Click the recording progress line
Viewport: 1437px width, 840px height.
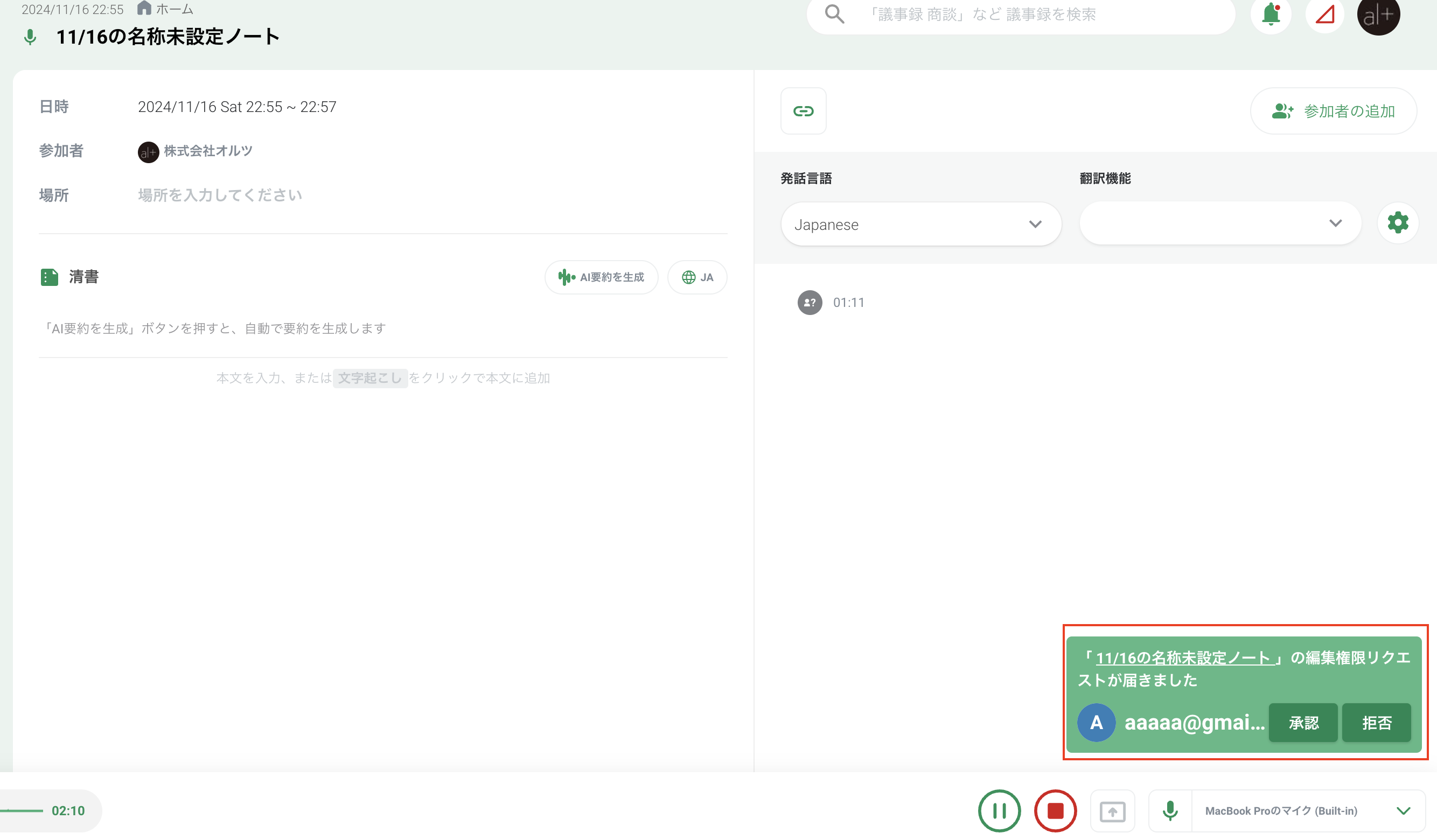pos(22,810)
